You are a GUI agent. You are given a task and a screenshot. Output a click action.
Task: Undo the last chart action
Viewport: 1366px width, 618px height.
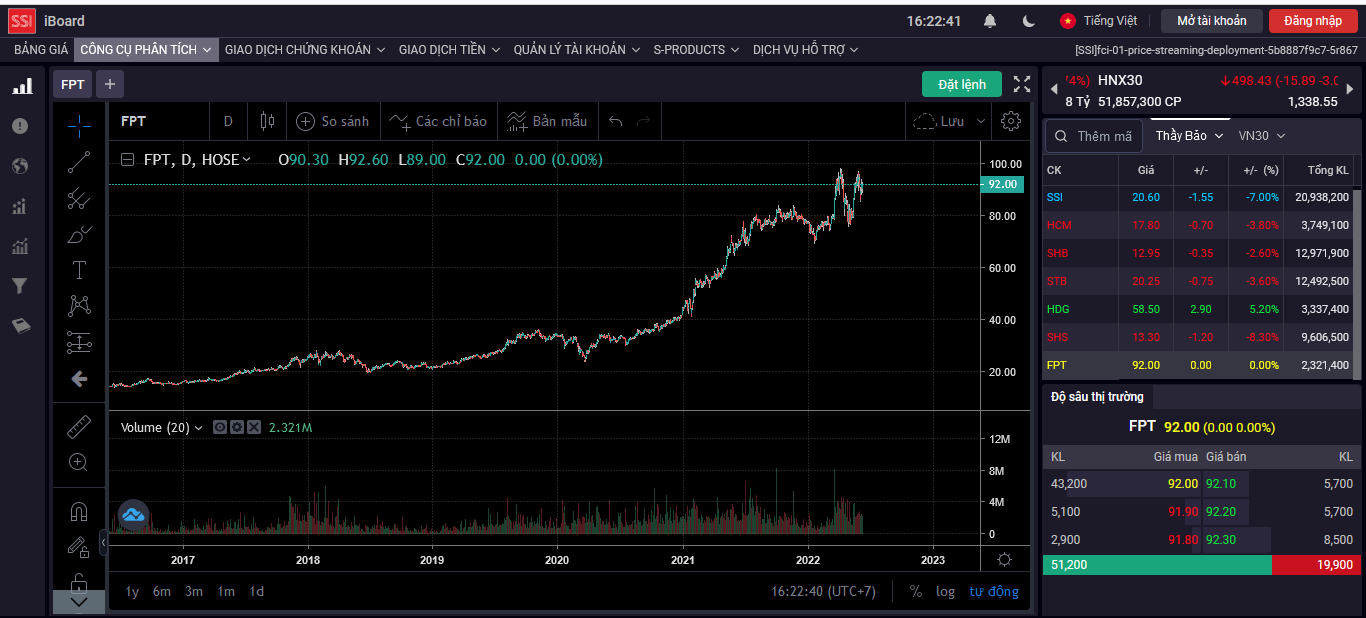pyautogui.click(x=616, y=121)
